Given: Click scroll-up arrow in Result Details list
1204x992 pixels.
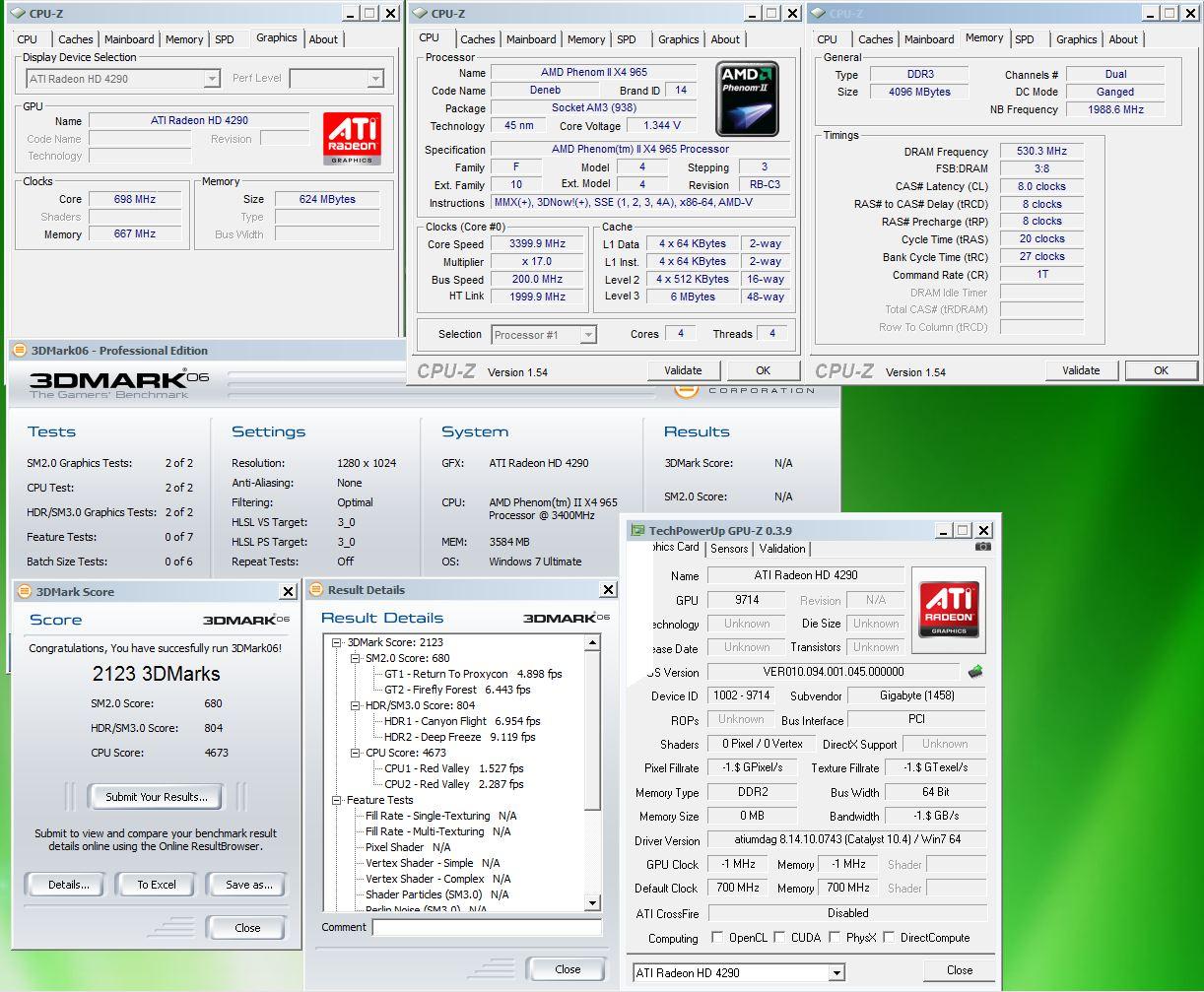Looking at the screenshot, I should (x=592, y=643).
